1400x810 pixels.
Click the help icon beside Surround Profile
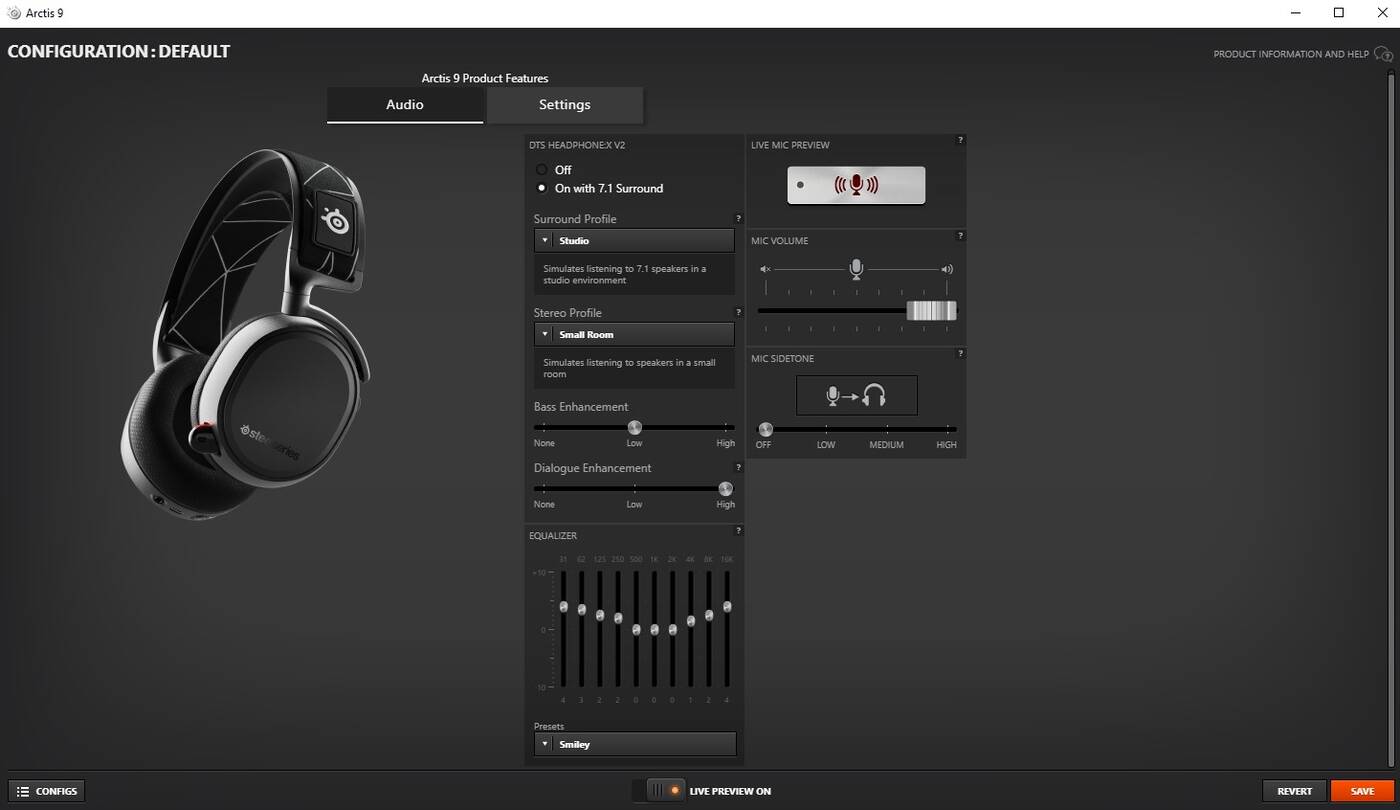click(x=739, y=219)
